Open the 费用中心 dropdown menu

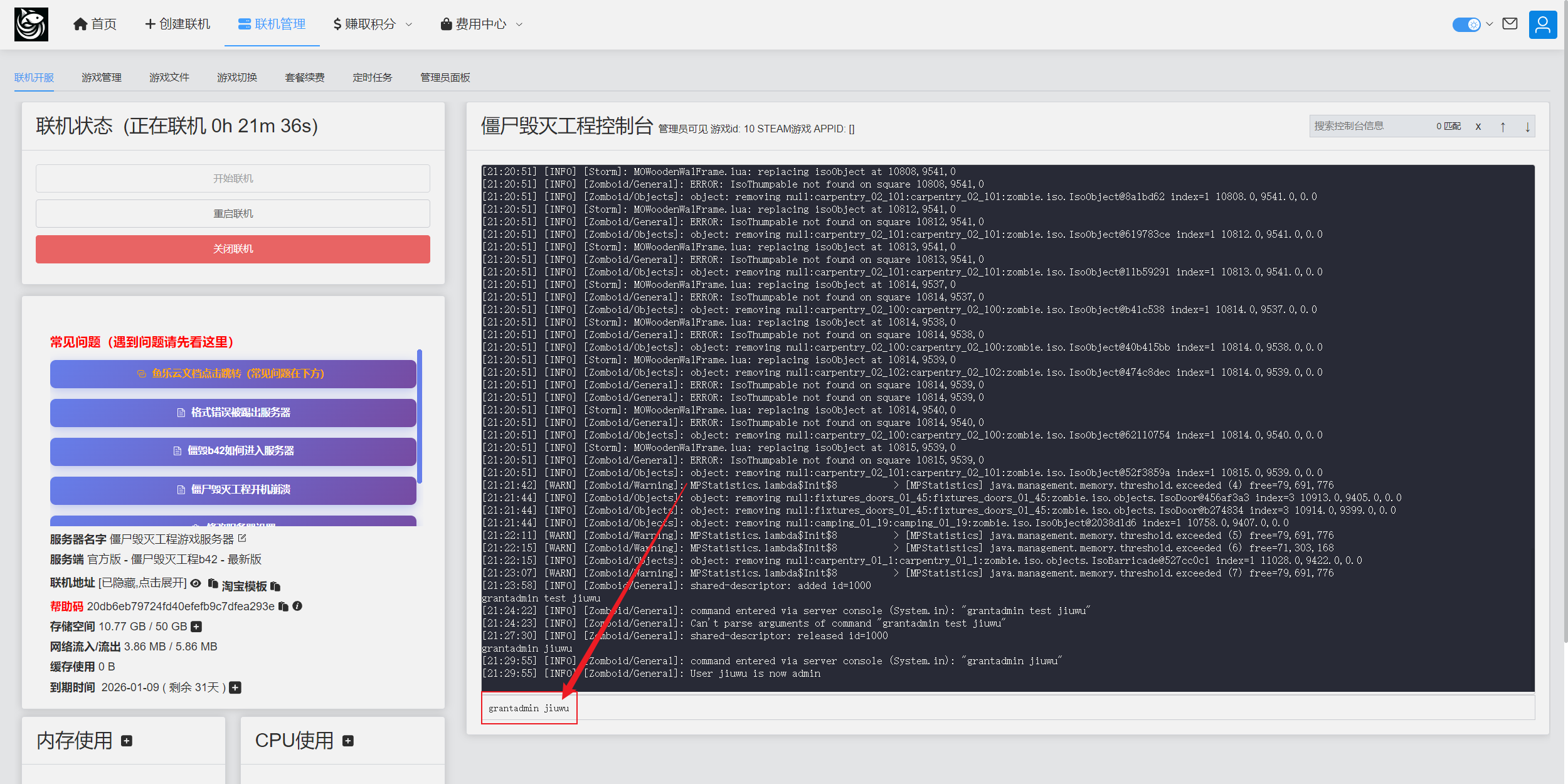pyautogui.click(x=481, y=24)
